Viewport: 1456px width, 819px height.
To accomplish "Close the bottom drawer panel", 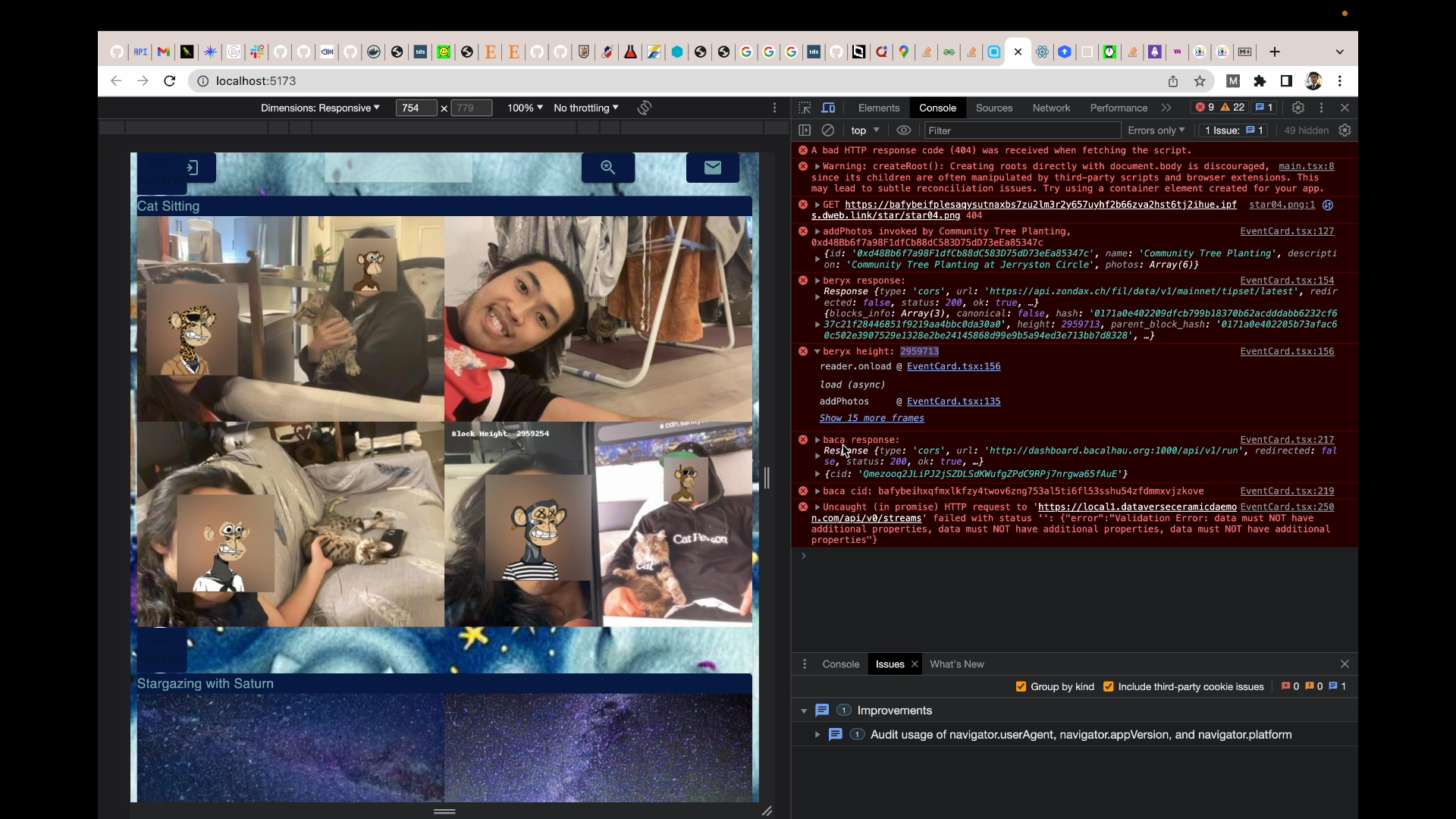I will pyautogui.click(x=1345, y=664).
